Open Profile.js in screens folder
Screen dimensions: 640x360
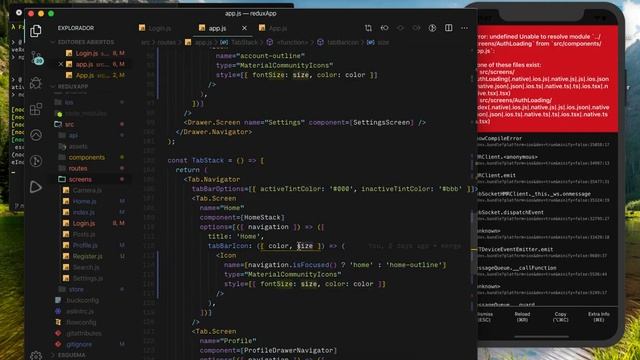85,245
